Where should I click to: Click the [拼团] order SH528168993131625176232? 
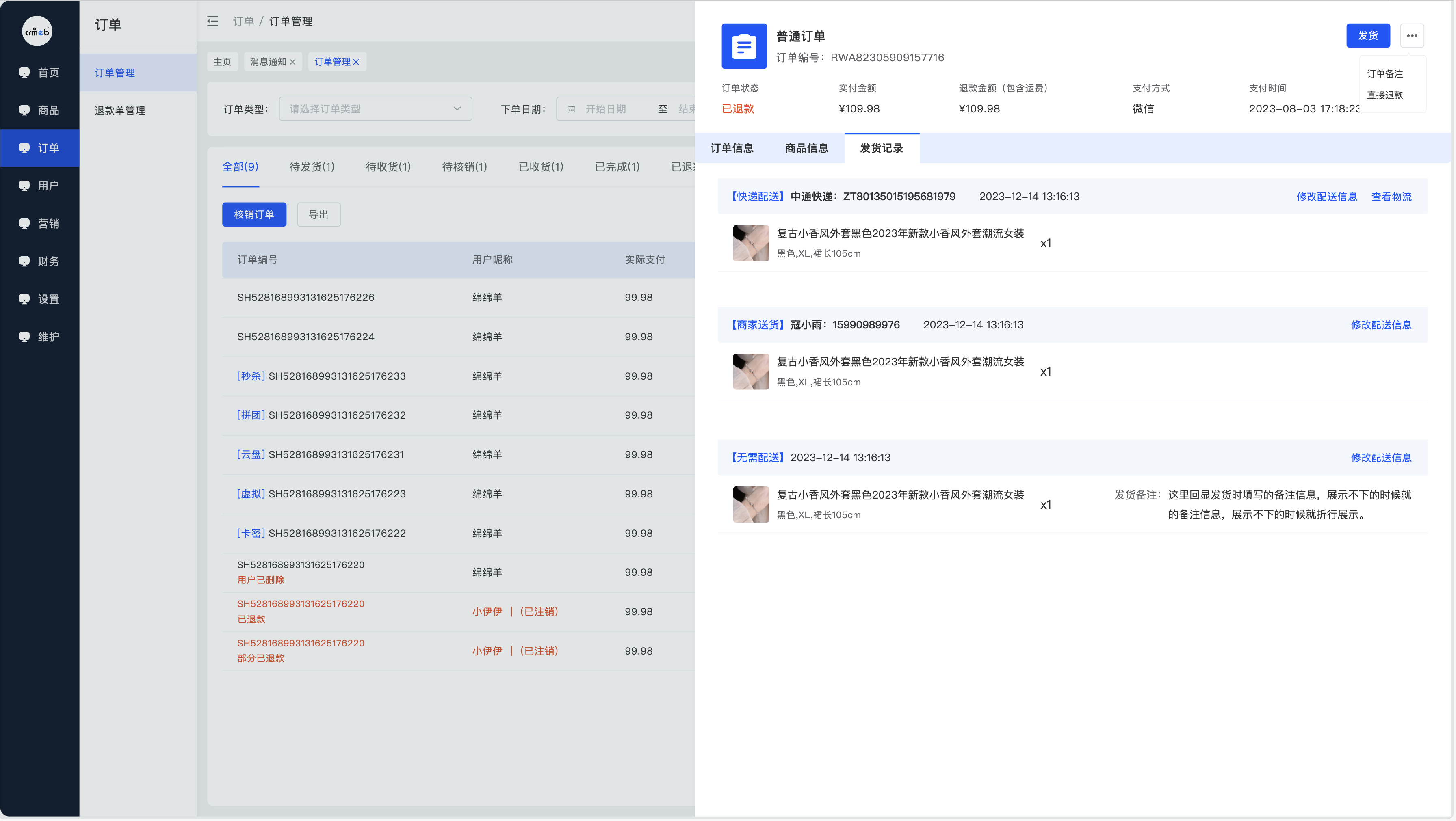[321, 415]
